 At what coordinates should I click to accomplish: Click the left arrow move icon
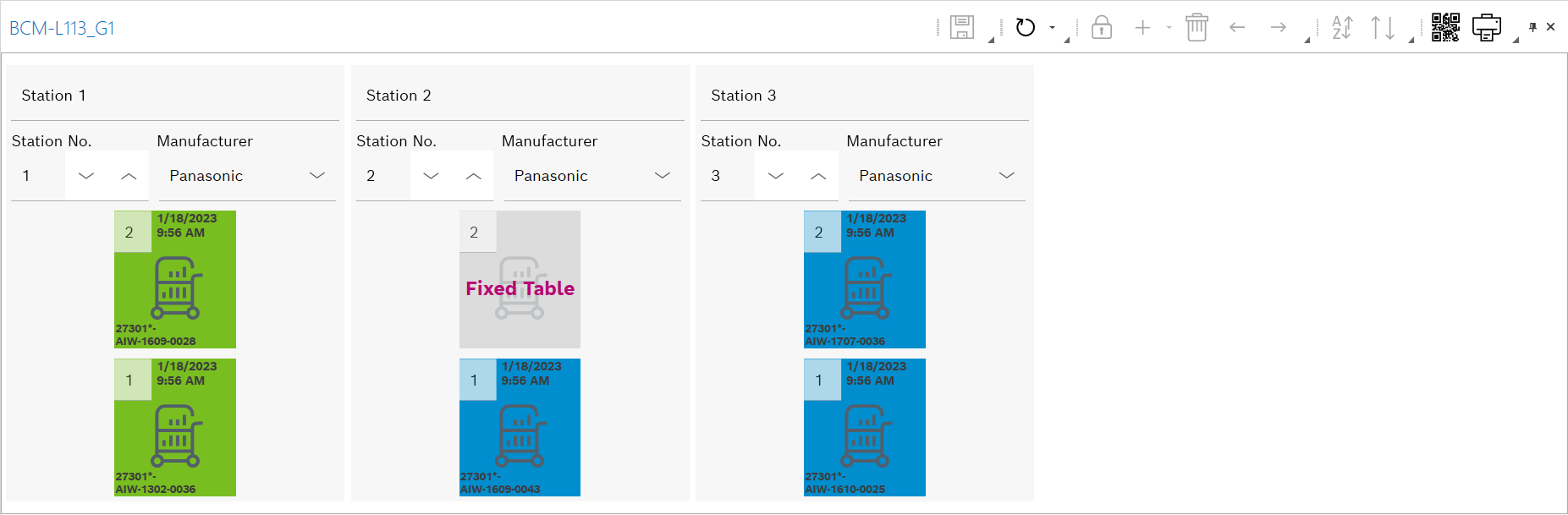(1238, 28)
